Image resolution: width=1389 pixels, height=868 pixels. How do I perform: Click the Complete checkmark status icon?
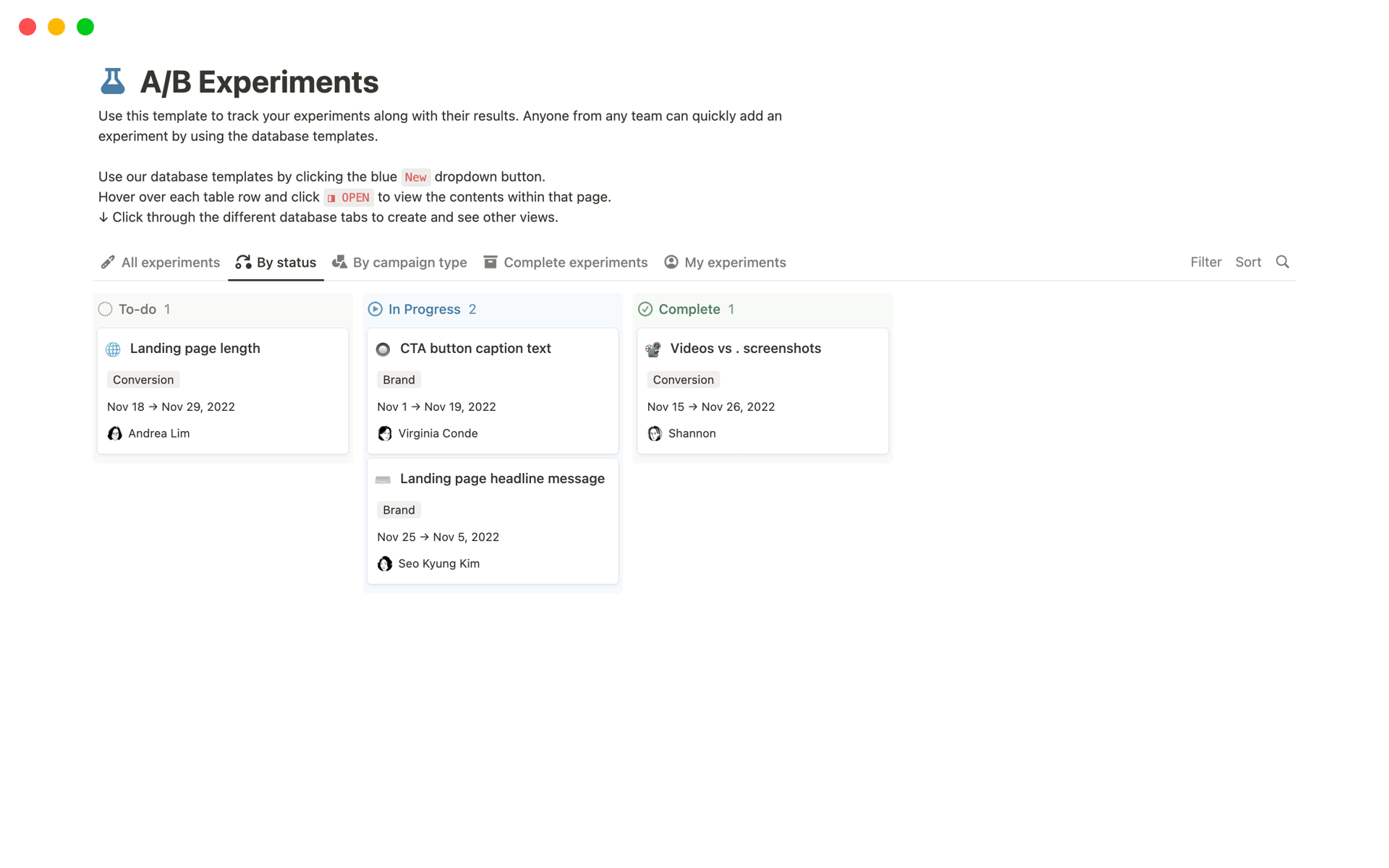coord(645,310)
